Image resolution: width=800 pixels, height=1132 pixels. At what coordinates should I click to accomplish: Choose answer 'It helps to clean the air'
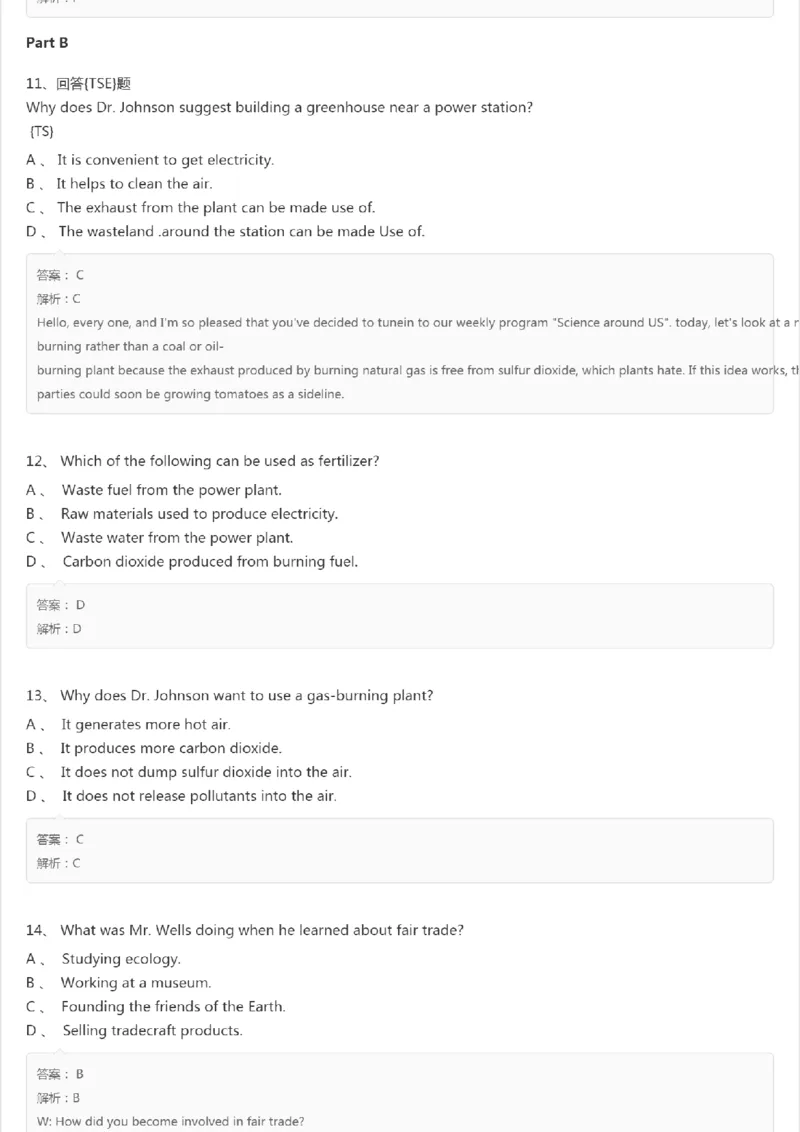[x=134, y=184]
